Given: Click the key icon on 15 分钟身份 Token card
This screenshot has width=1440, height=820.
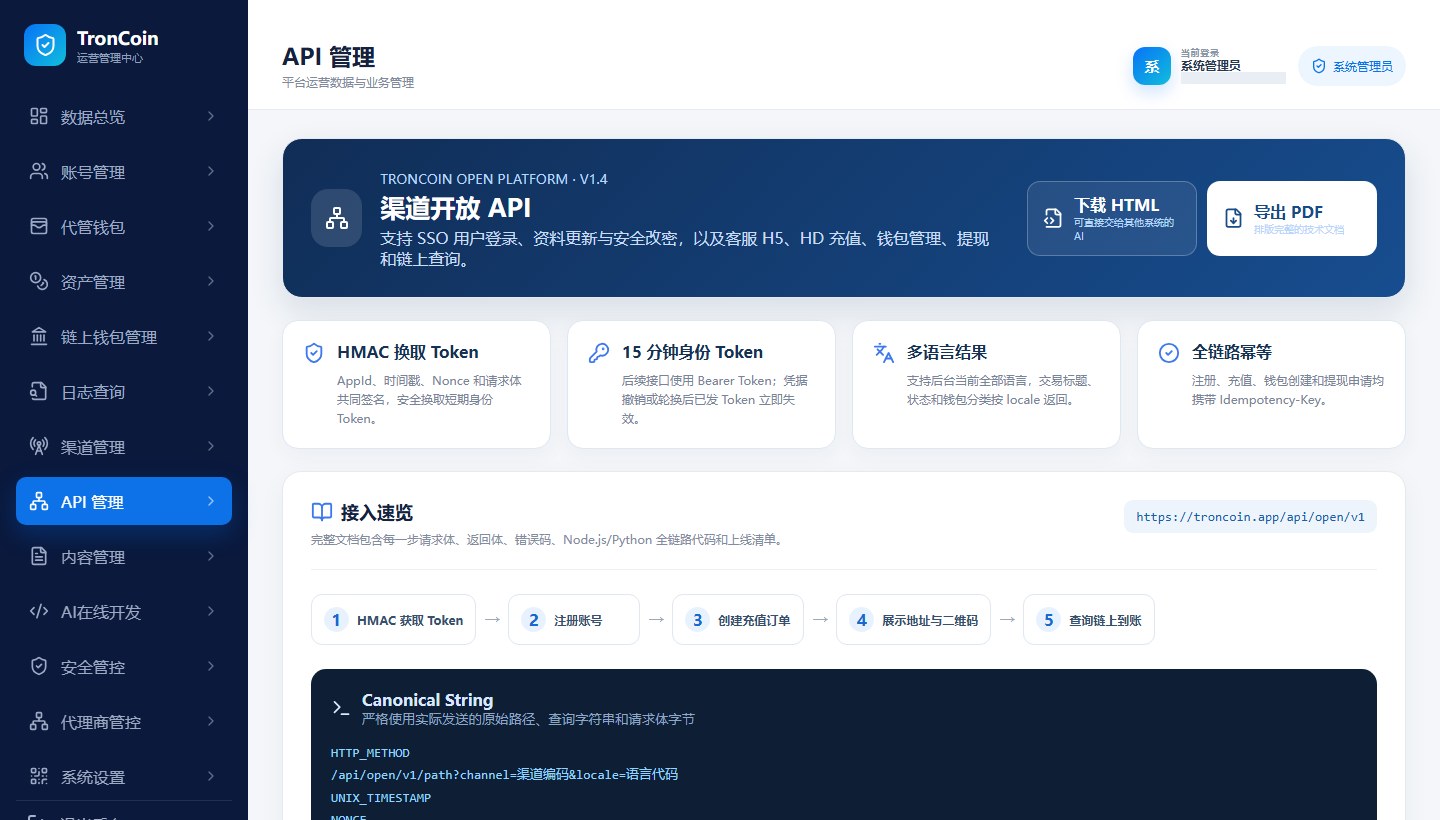Looking at the screenshot, I should [598, 352].
